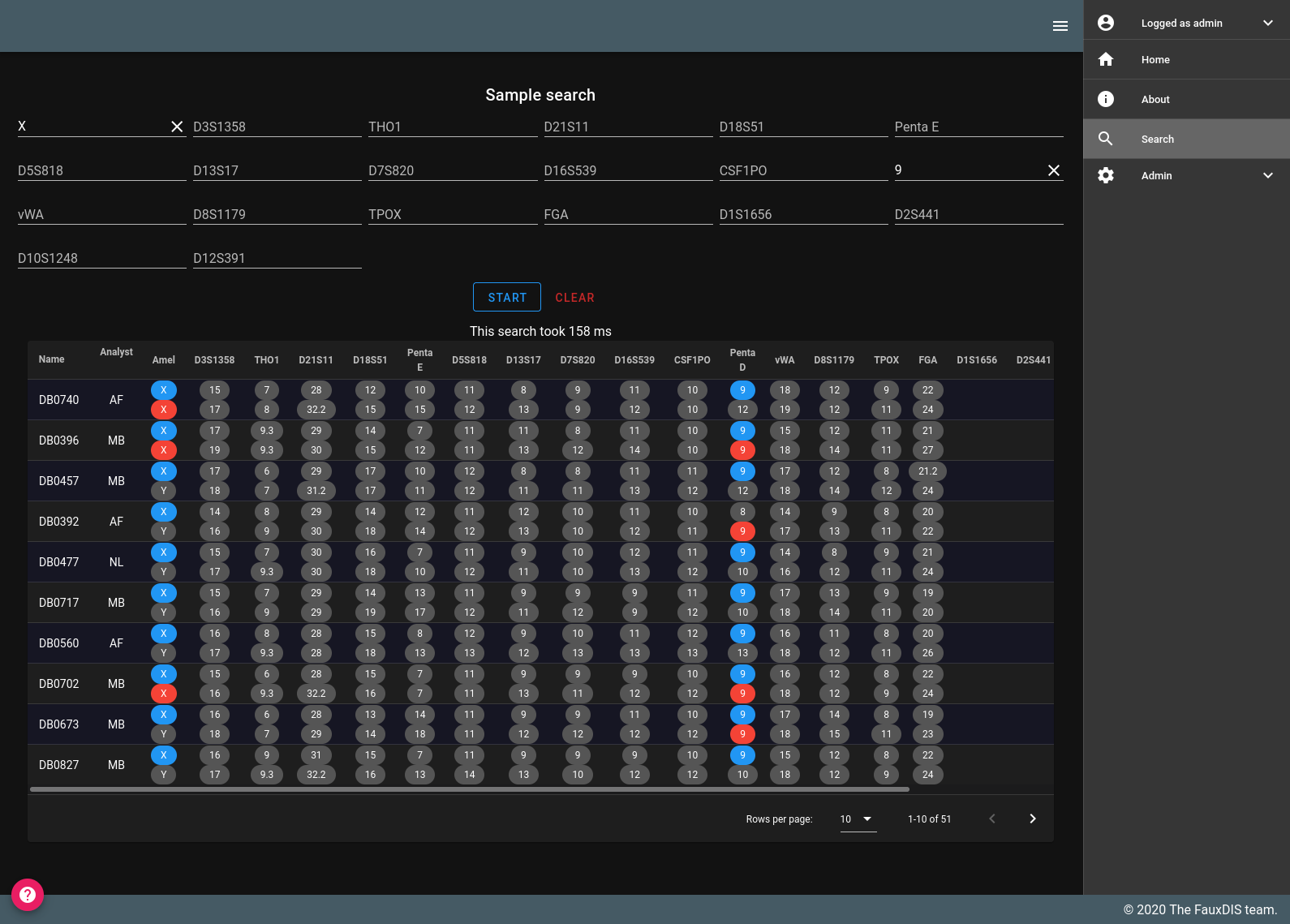Focus the D13S17 input field
Viewport: 1290px width, 924px height.
click(x=277, y=170)
